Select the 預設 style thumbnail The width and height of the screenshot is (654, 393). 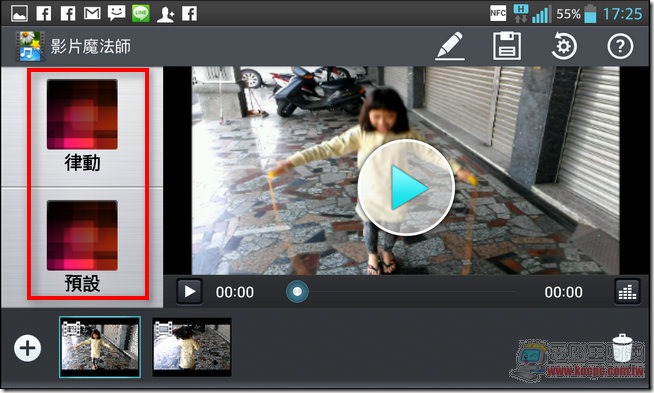point(82,235)
